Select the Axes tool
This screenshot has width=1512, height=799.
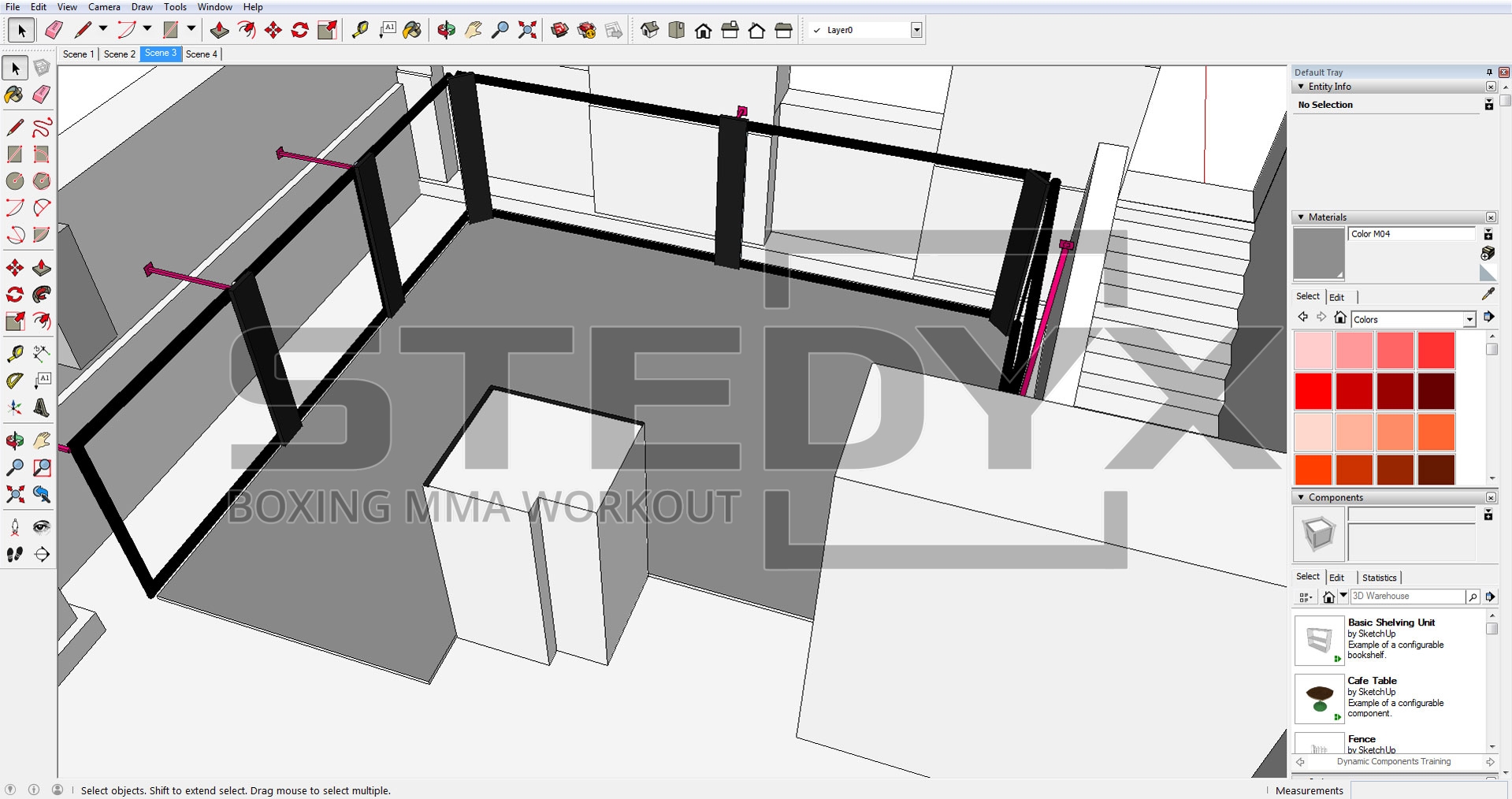coord(15,407)
